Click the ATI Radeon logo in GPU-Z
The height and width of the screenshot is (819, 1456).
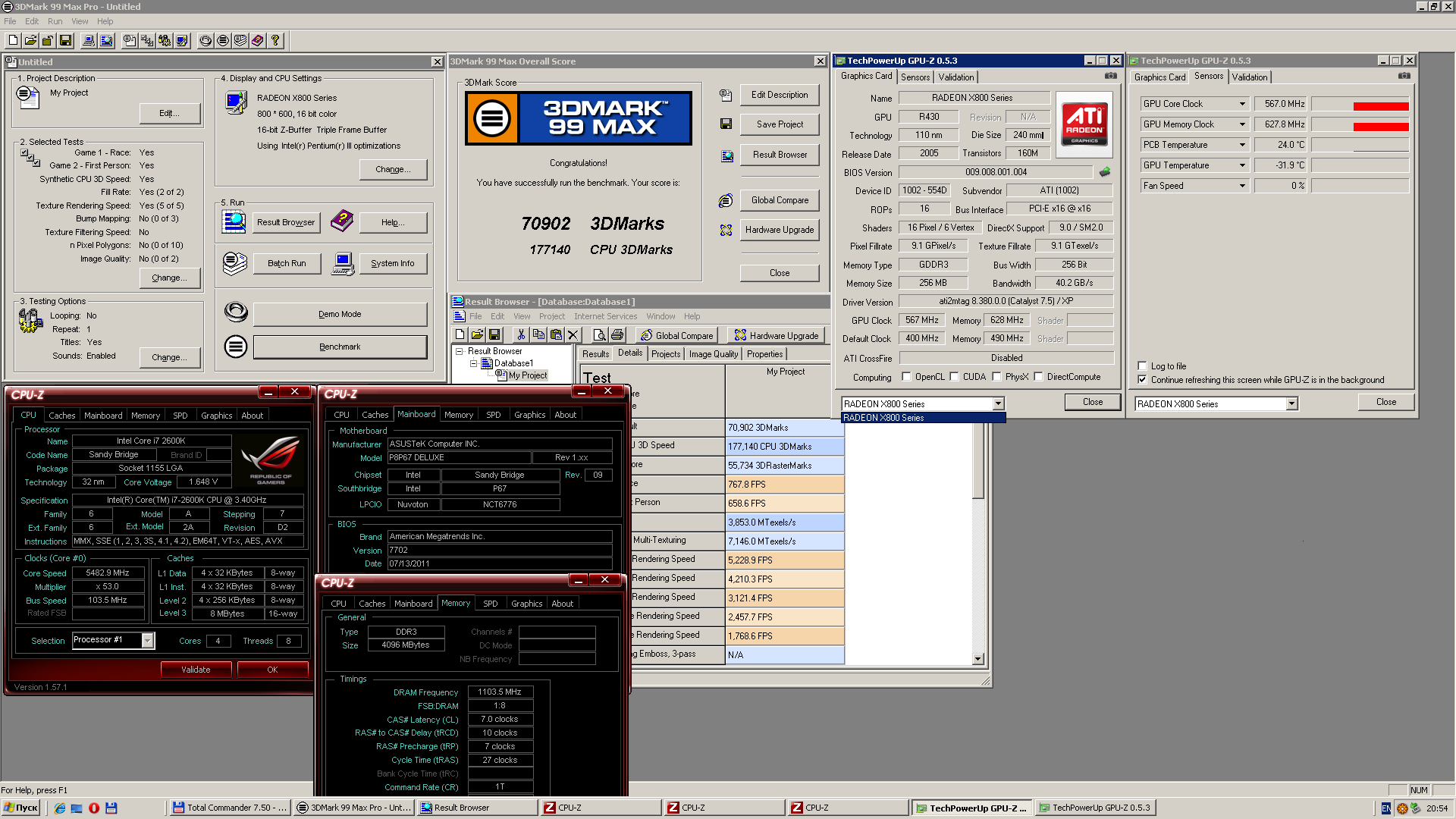[x=1084, y=124]
